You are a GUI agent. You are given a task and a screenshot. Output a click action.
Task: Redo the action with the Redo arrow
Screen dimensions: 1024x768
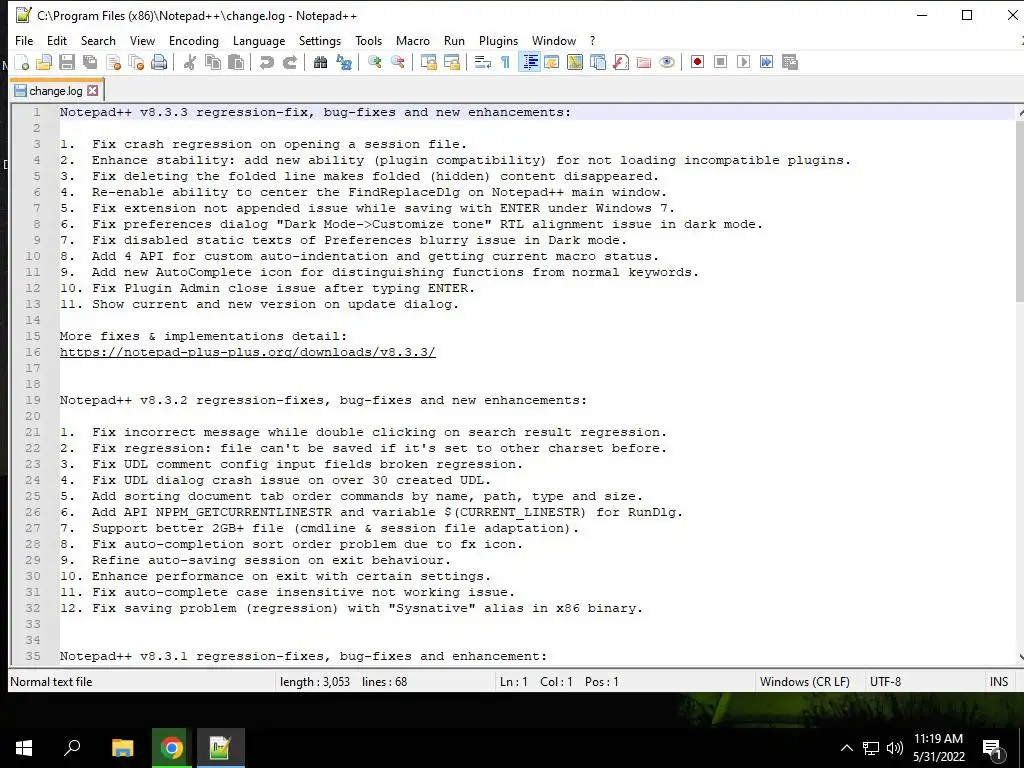coord(290,62)
